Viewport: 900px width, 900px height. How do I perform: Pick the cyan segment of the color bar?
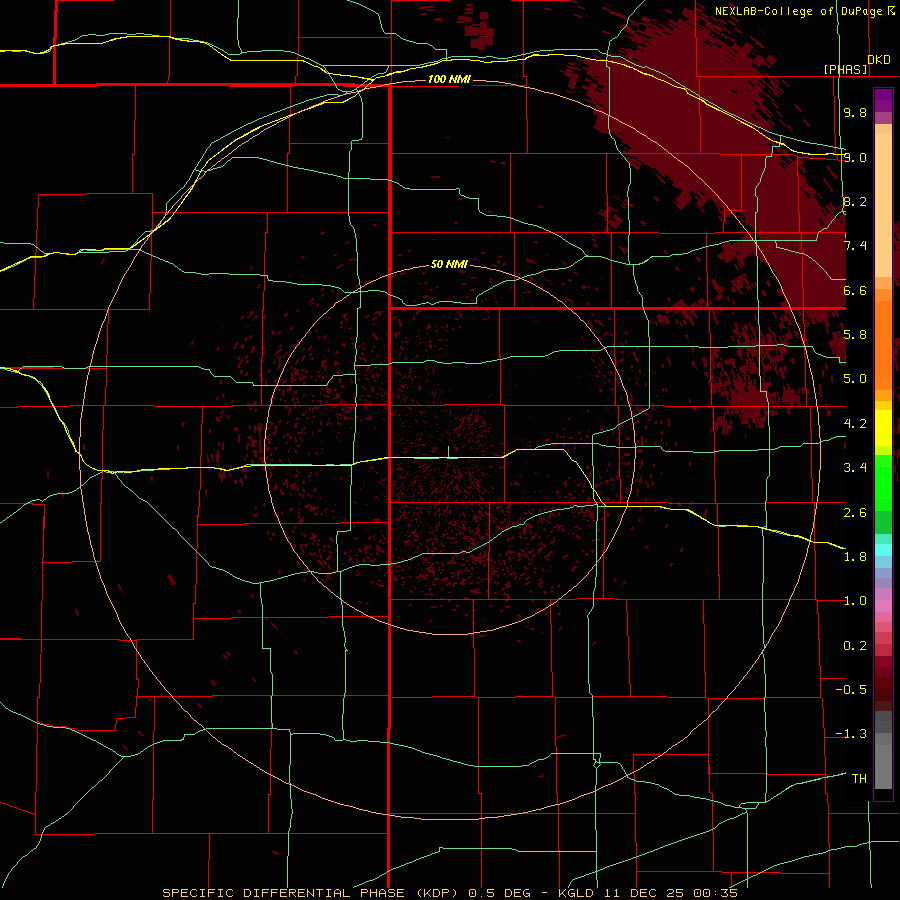883,550
